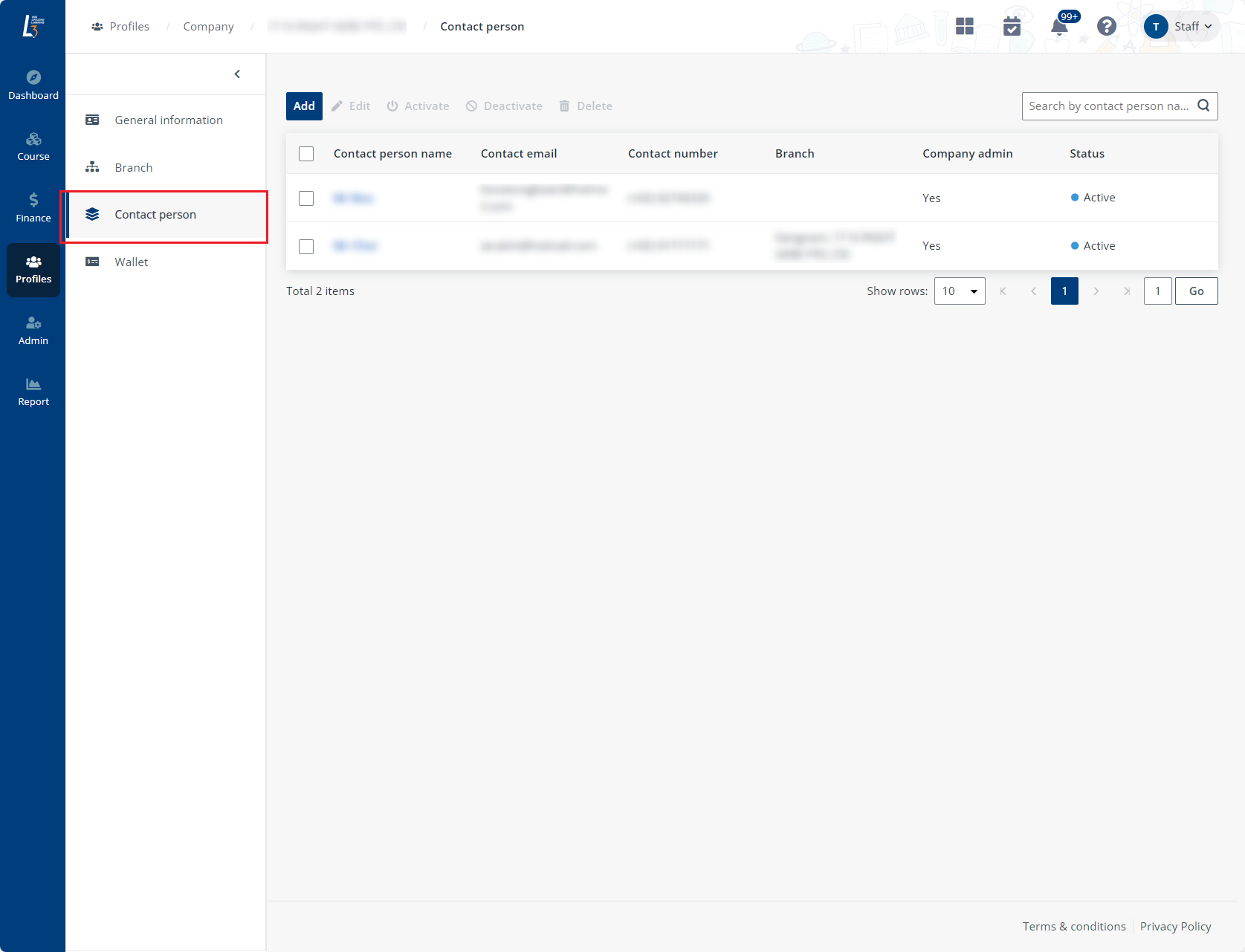Go to Finance in sidebar

(33, 208)
